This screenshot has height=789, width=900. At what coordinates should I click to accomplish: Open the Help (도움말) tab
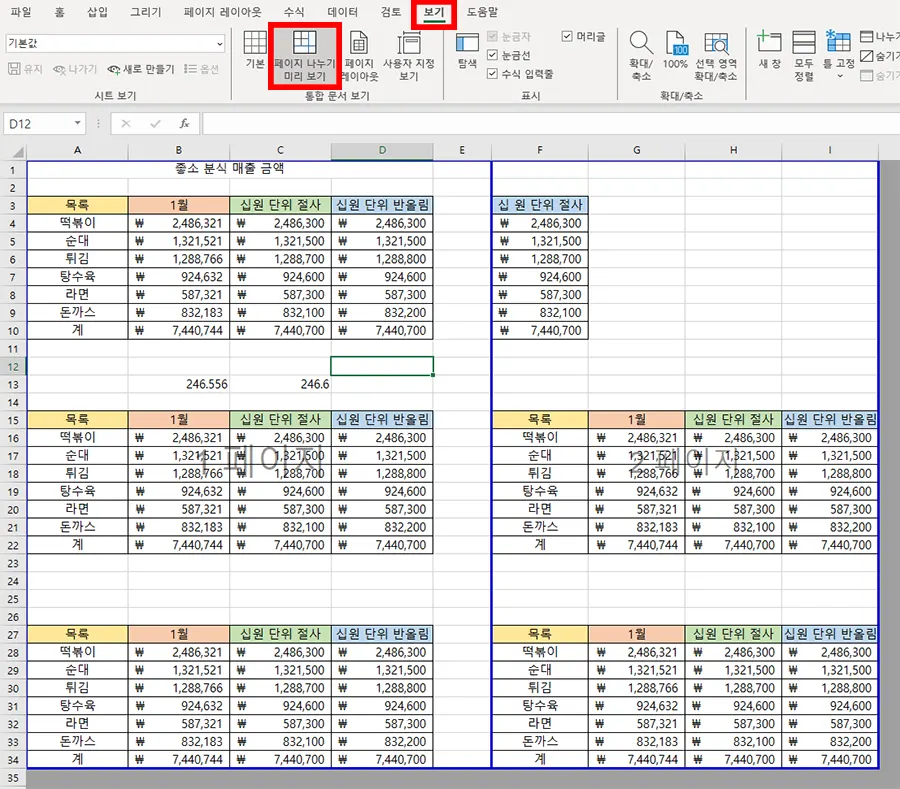[x=482, y=11]
